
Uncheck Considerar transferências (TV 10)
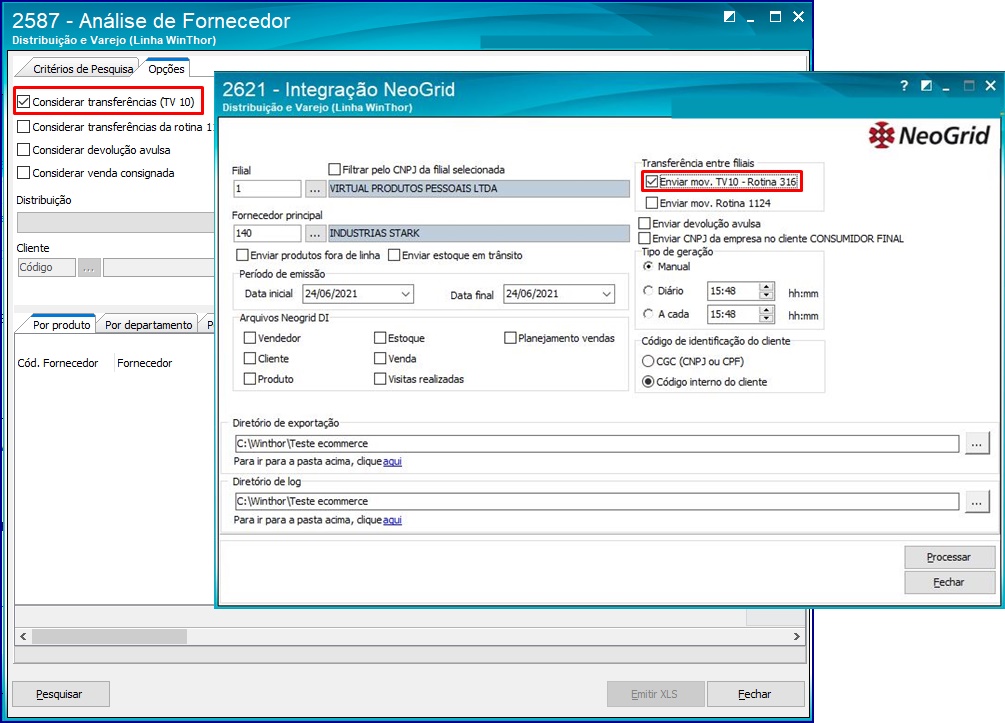click(24, 101)
